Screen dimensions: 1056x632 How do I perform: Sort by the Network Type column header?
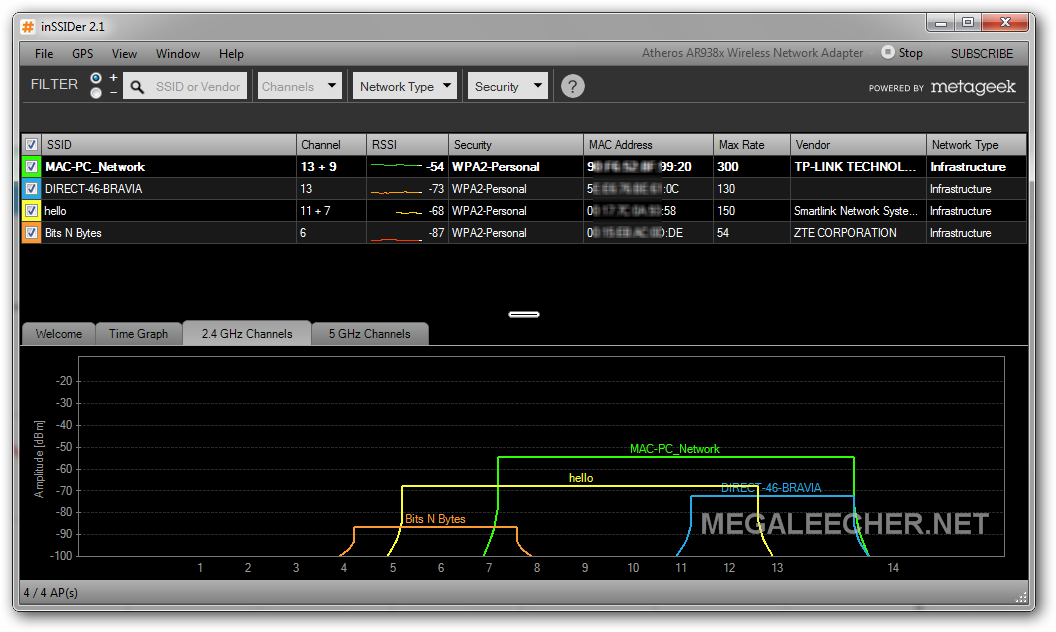point(977,145)
